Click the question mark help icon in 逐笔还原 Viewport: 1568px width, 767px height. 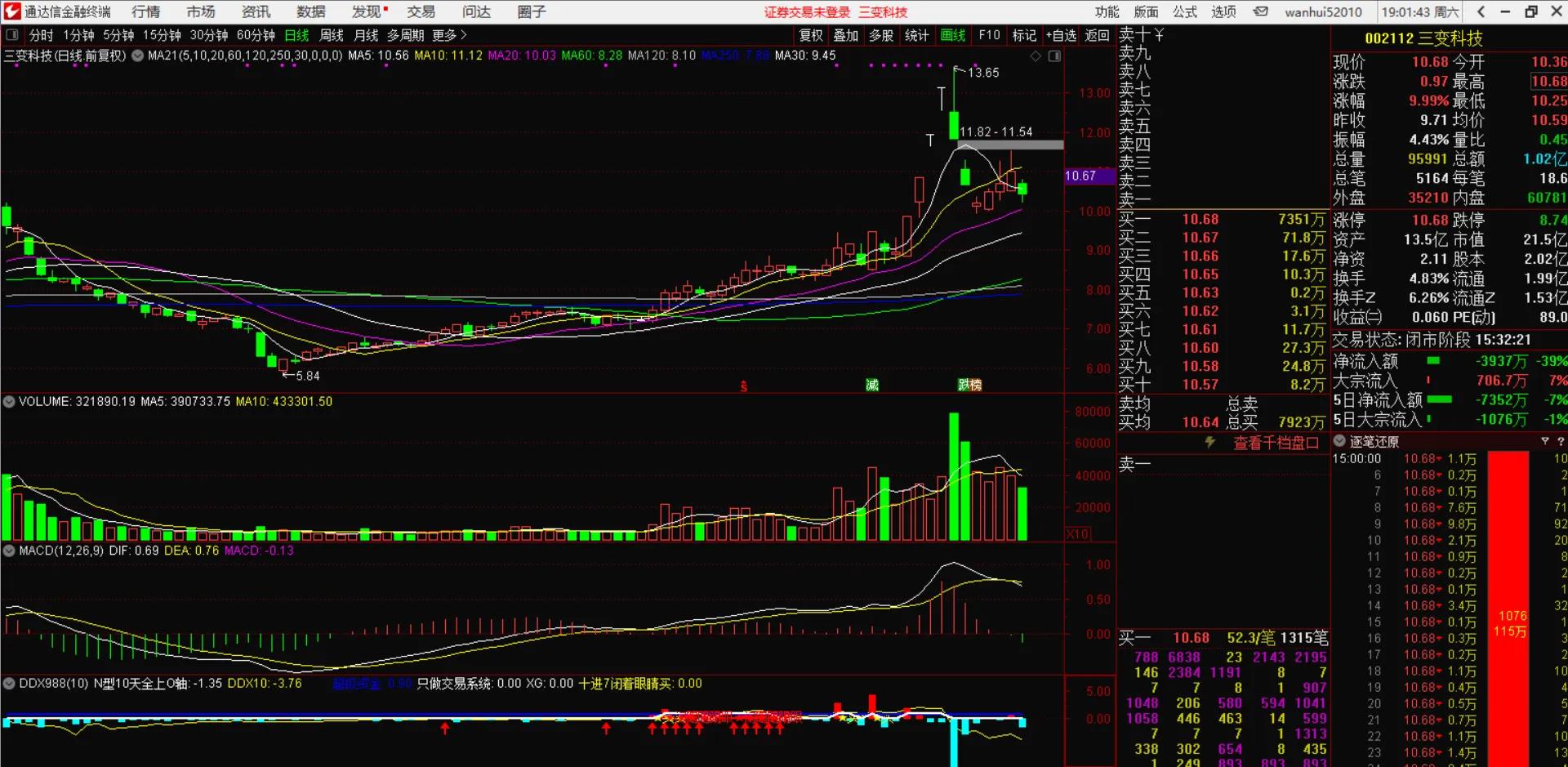pos(1561,441)
